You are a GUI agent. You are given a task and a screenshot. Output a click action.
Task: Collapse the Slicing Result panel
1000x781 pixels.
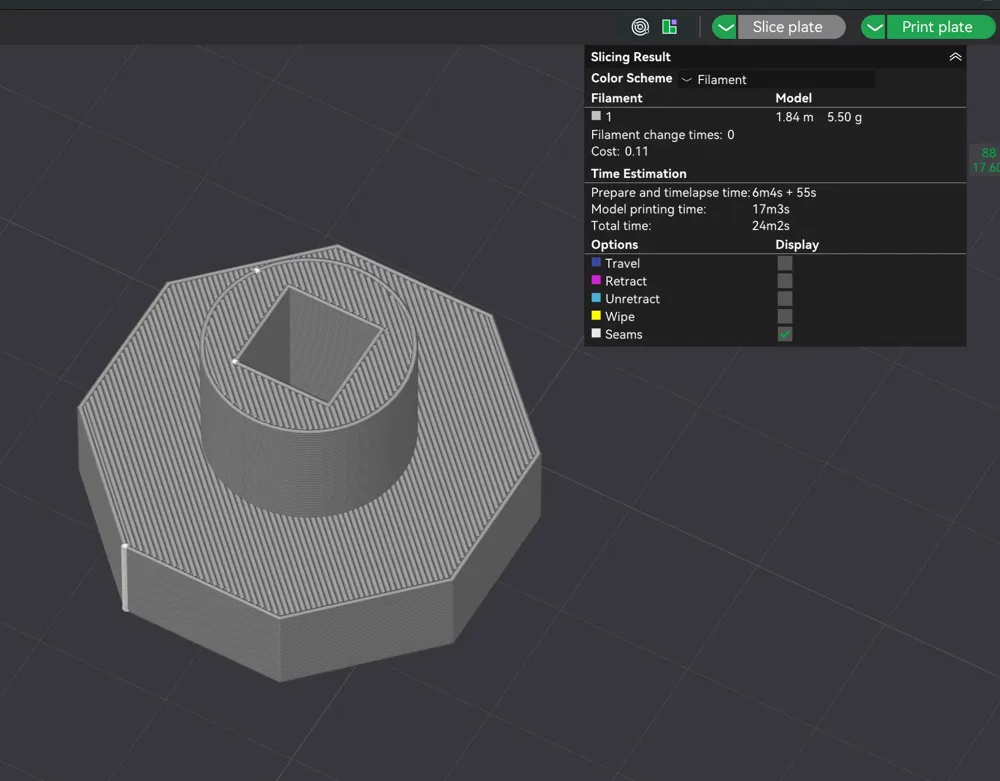pos(955,57)
